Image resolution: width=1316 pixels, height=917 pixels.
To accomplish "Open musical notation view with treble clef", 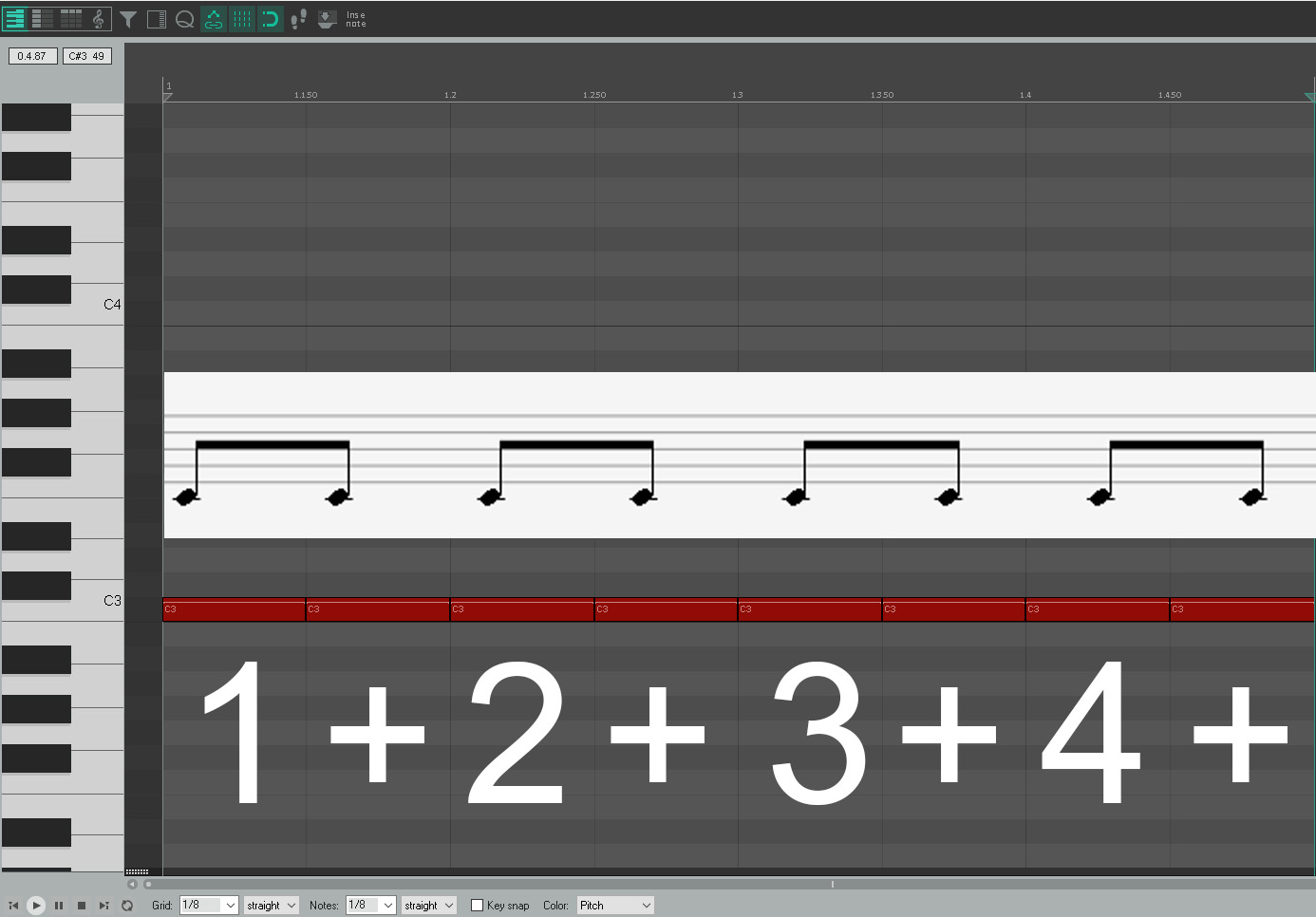I will (99, 19).
